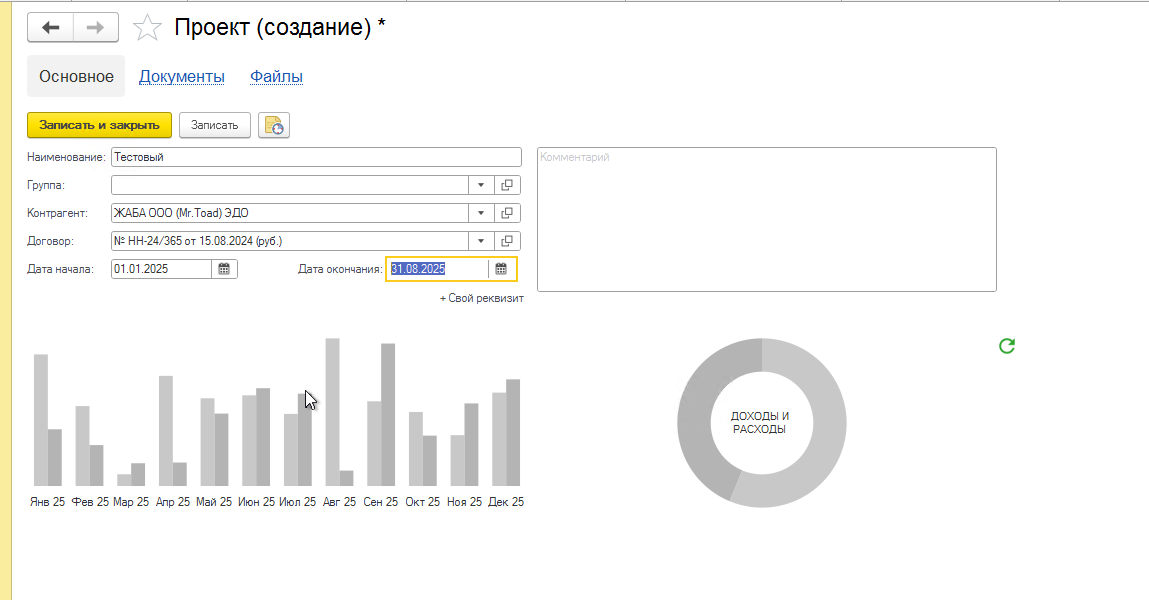Open the selection list icon for Группа
The height and width of the screenshot is (600, 1149).
506,185
